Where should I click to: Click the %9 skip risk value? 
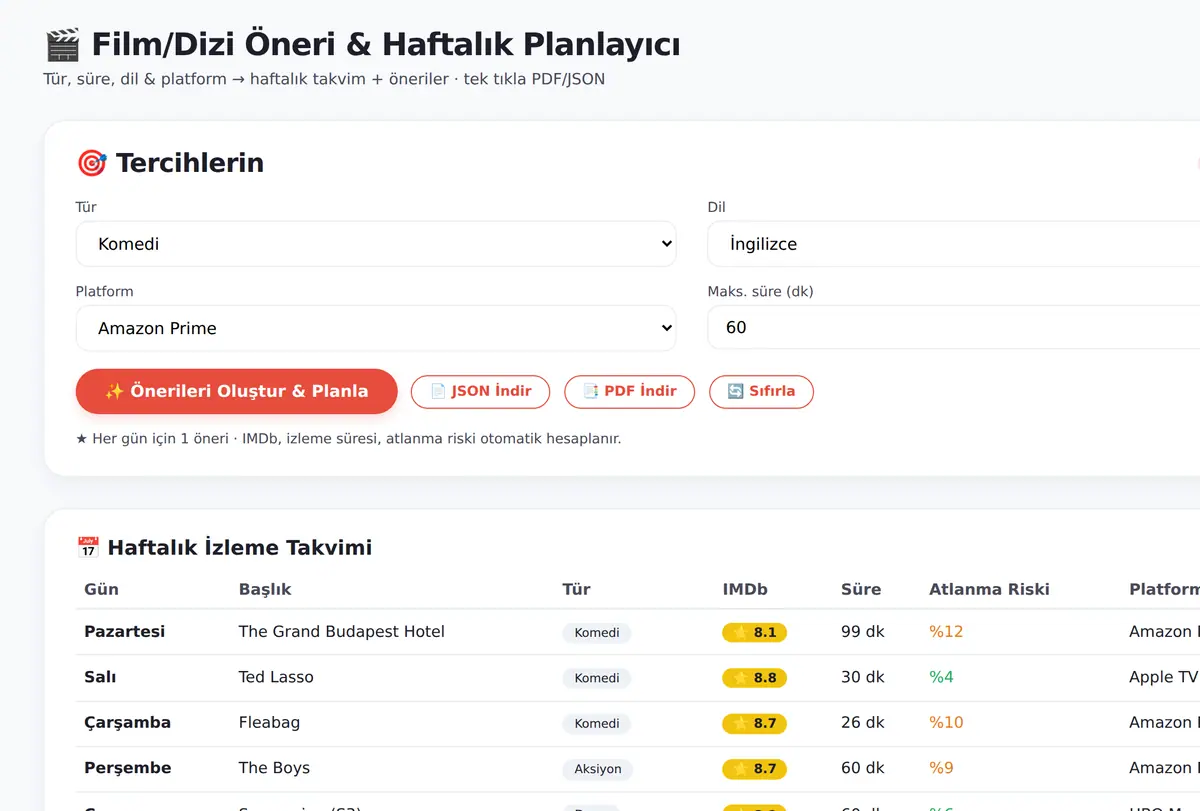(941, 768)
